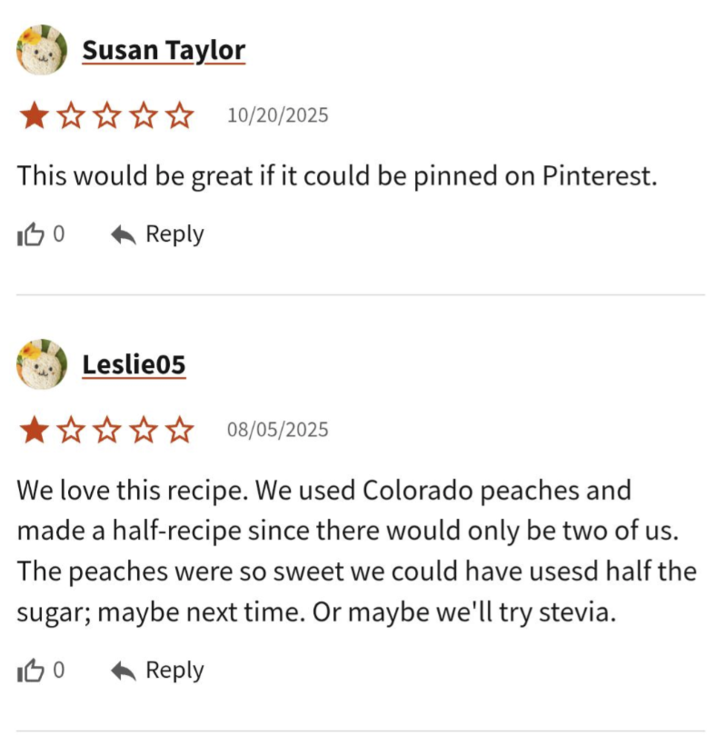Click the Reply text under the Colorado peaches review

pos(174,670)
